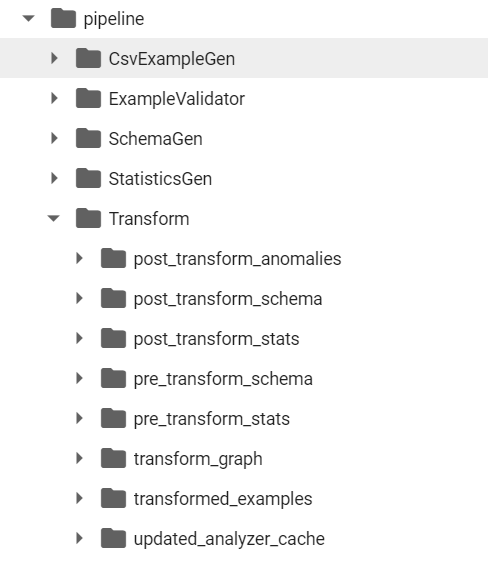
Task: Click the CsvExampleGen folder icon
Action: coord(88,58)
